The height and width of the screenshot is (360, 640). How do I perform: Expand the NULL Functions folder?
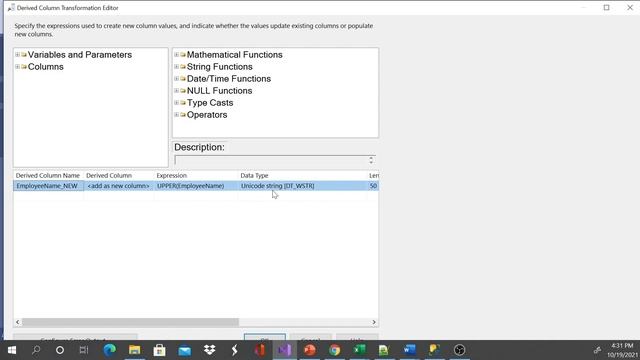coord(176,91)
